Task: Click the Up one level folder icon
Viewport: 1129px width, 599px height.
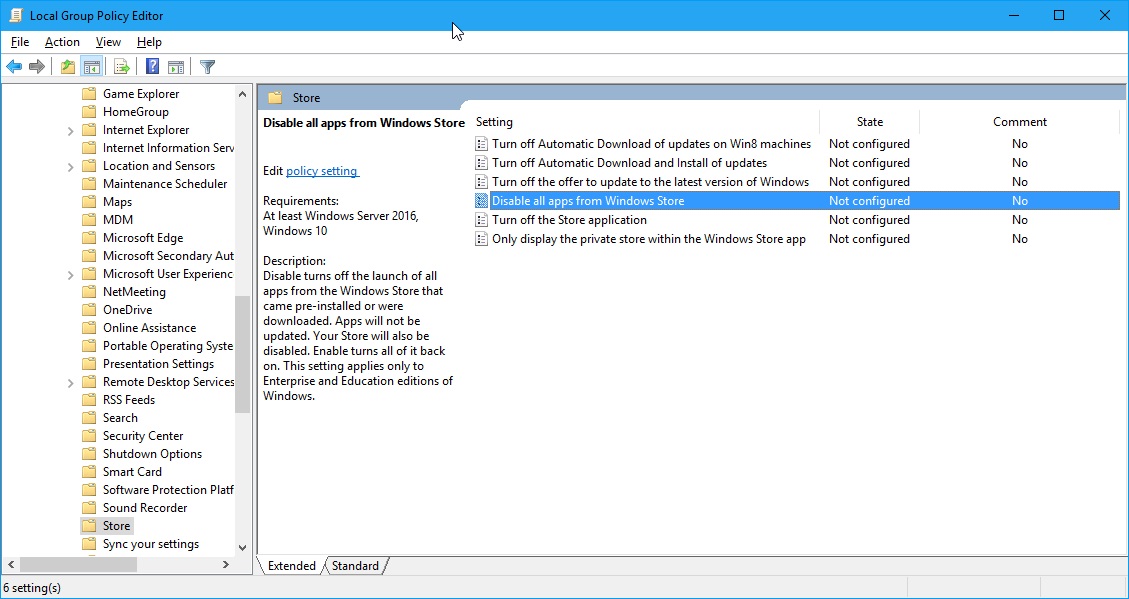Action: pos(68,67)
